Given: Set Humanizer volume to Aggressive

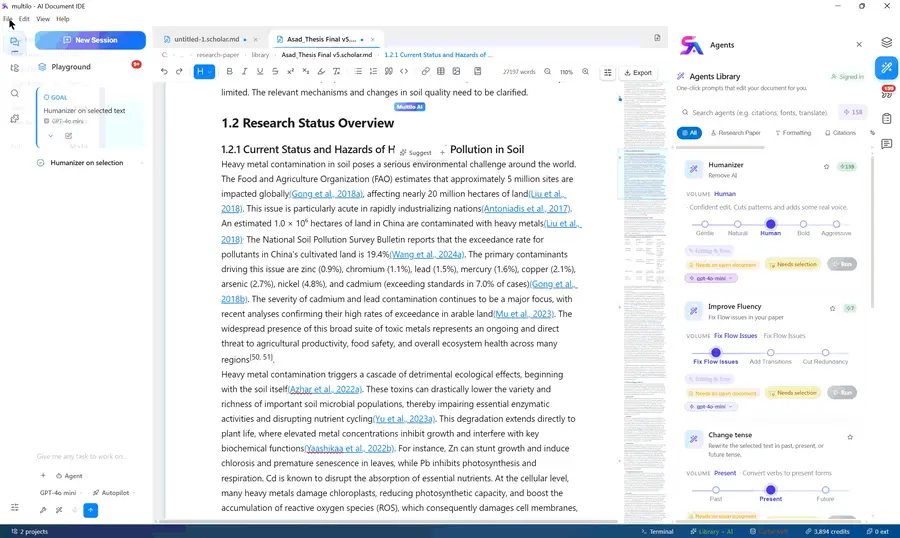Looking at the screenshot, I should point(836,225).
